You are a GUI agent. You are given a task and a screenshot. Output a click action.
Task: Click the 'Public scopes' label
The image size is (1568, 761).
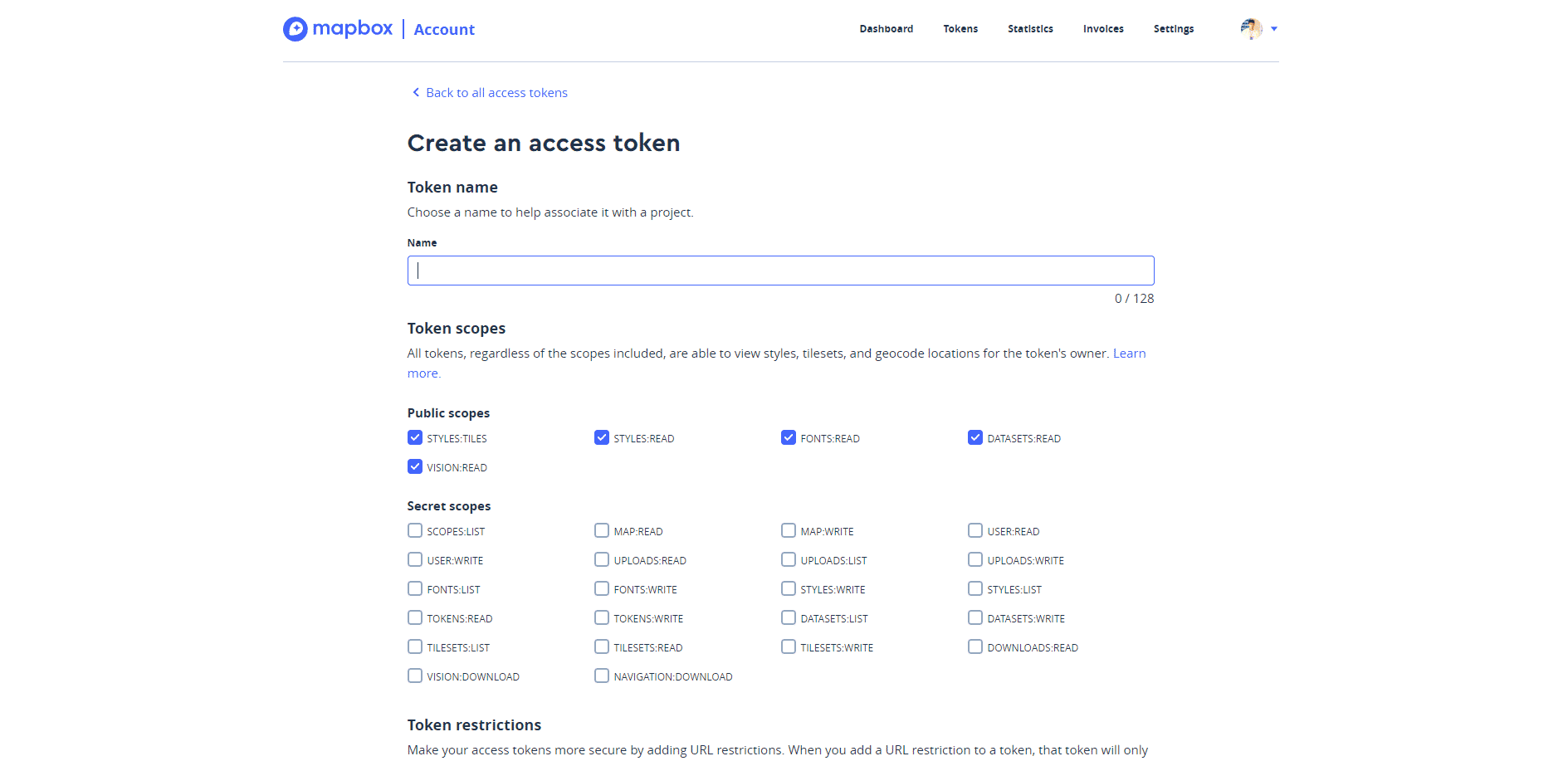(x=448, y=413)
